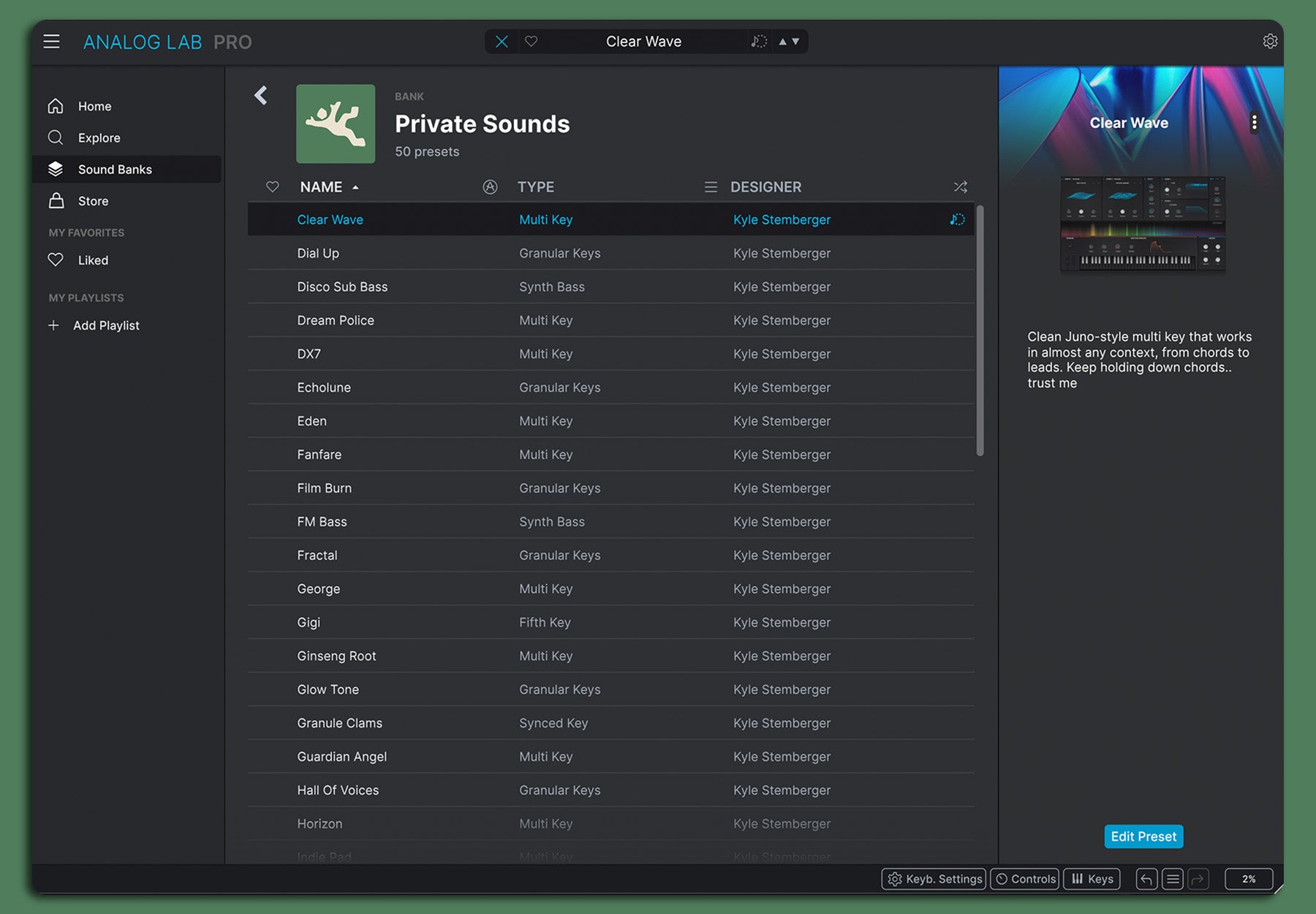Click the preset list vertical scrollbar
The width and height of the screenshot is (1316, 914).
[x=980, y=331]
